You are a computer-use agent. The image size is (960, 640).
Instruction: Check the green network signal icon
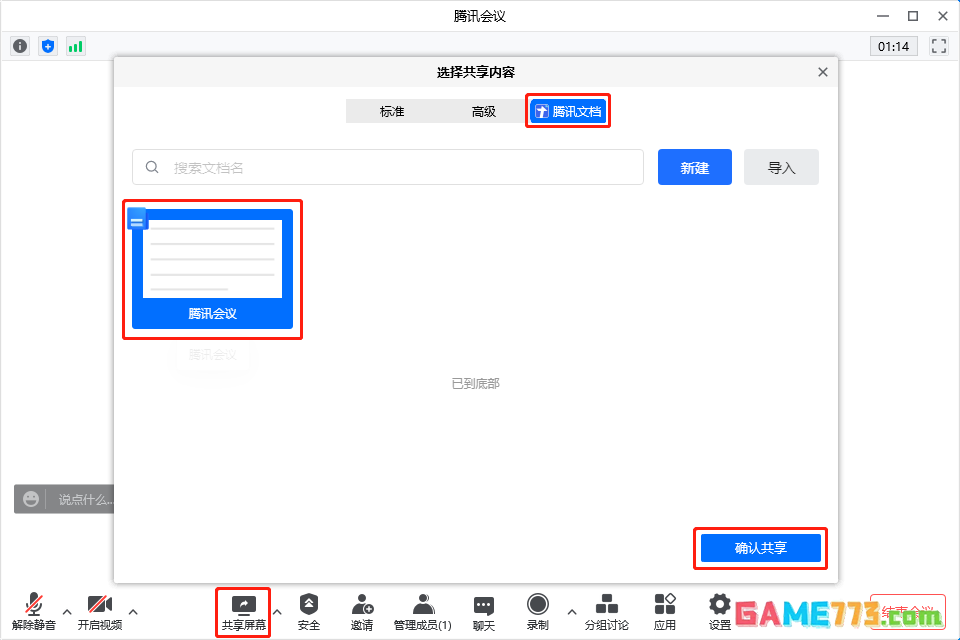pyautogui.click(x=76, y=46)
